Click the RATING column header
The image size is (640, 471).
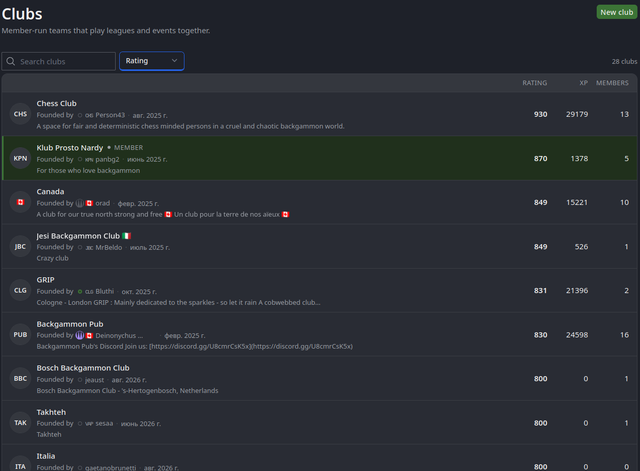click(534, 83)
